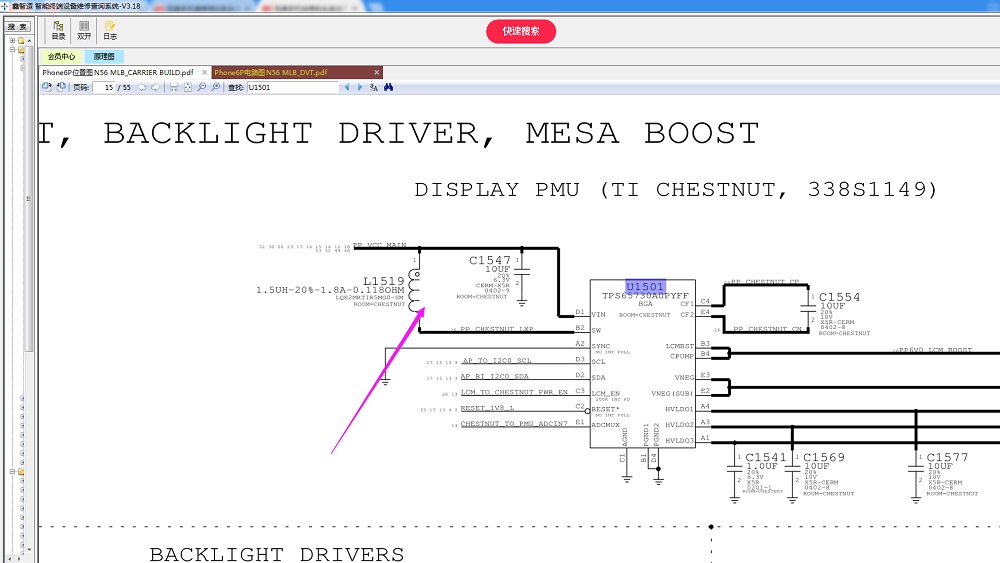Click the rotate clockwise page icon

pos(61,87)
